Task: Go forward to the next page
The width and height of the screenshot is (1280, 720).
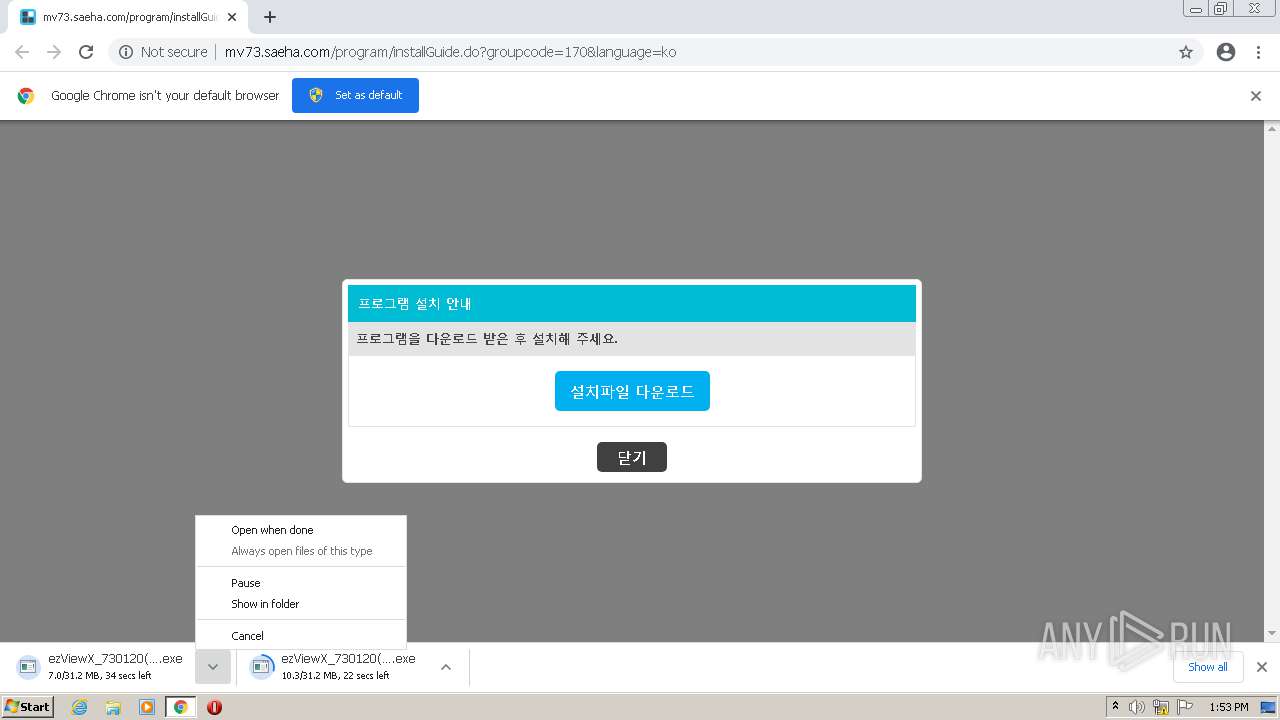Action: pos(54,52)
